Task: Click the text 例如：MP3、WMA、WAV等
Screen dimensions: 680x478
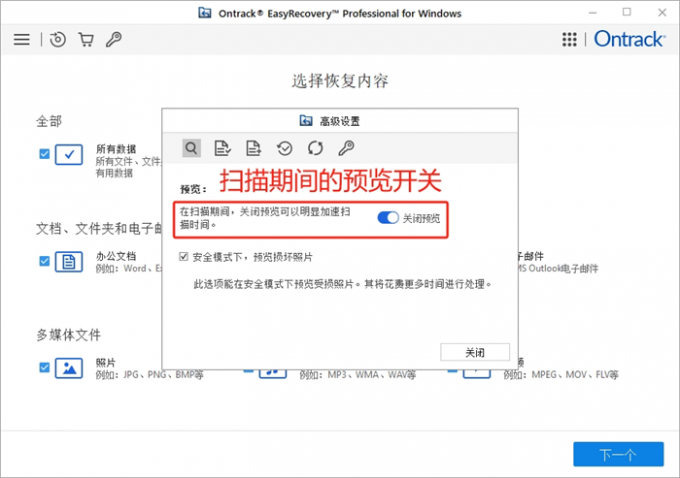Action: coord(358,374)
